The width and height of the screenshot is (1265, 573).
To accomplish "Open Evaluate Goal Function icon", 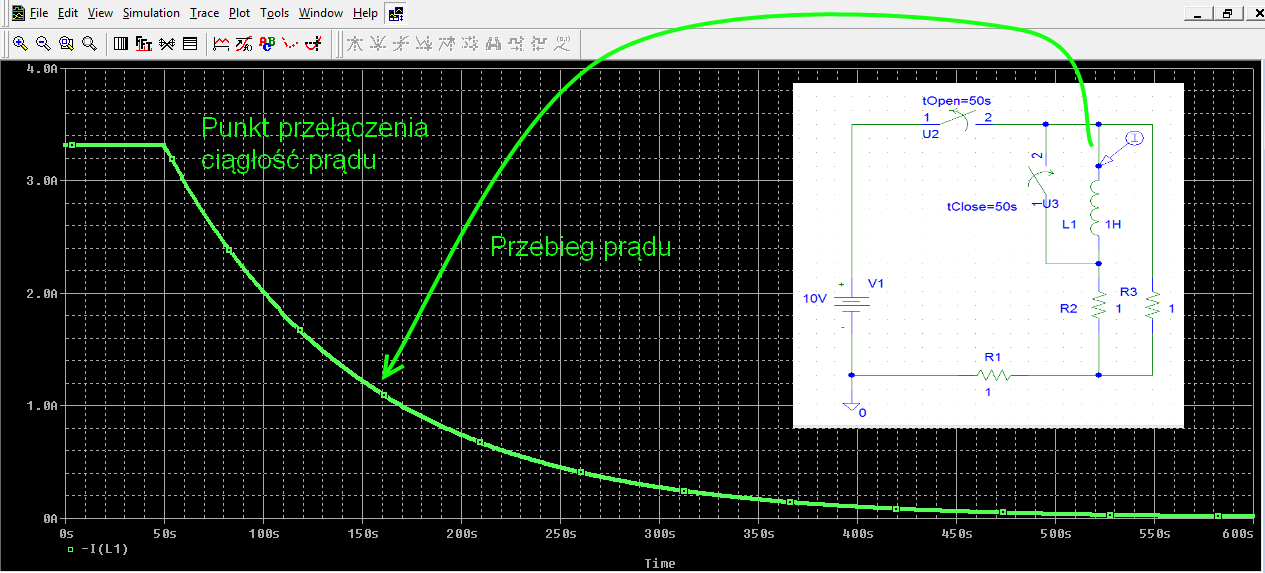I will 244,43.
